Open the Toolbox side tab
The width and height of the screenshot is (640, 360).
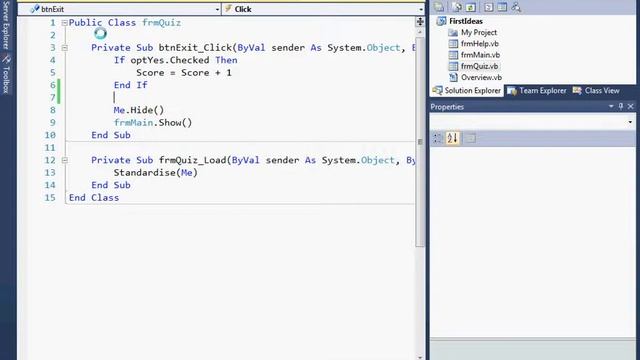pyautogui.click(x=6, y=74)
